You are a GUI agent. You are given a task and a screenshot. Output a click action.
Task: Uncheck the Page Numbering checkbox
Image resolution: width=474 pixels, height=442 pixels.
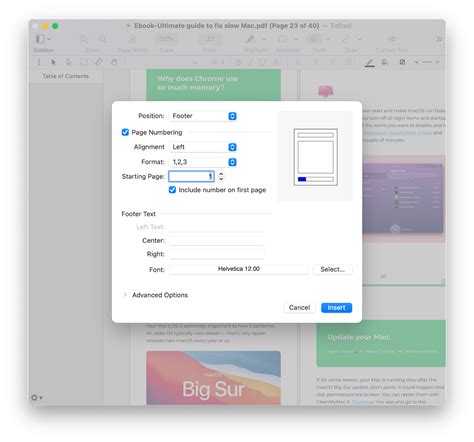(125, 132)
